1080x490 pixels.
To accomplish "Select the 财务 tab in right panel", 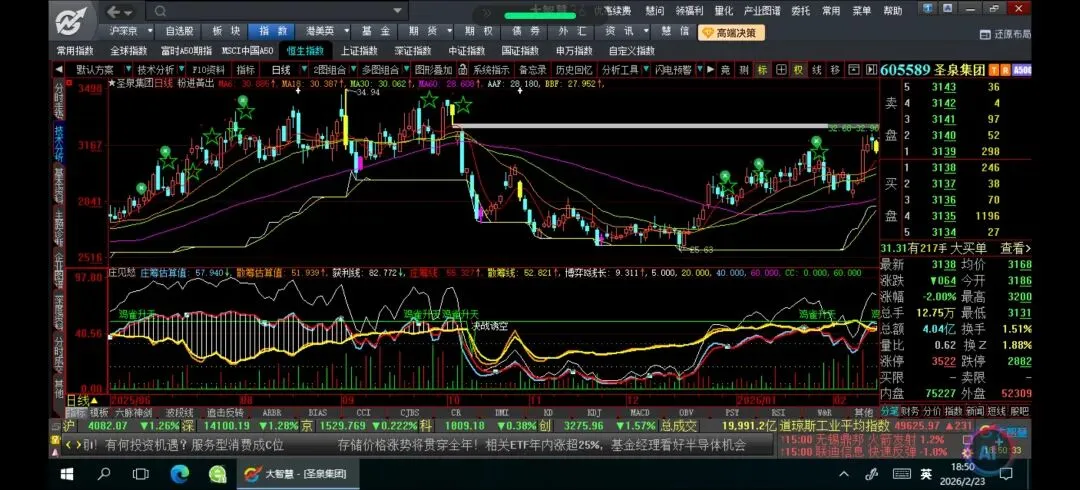I will pos(911,411).
